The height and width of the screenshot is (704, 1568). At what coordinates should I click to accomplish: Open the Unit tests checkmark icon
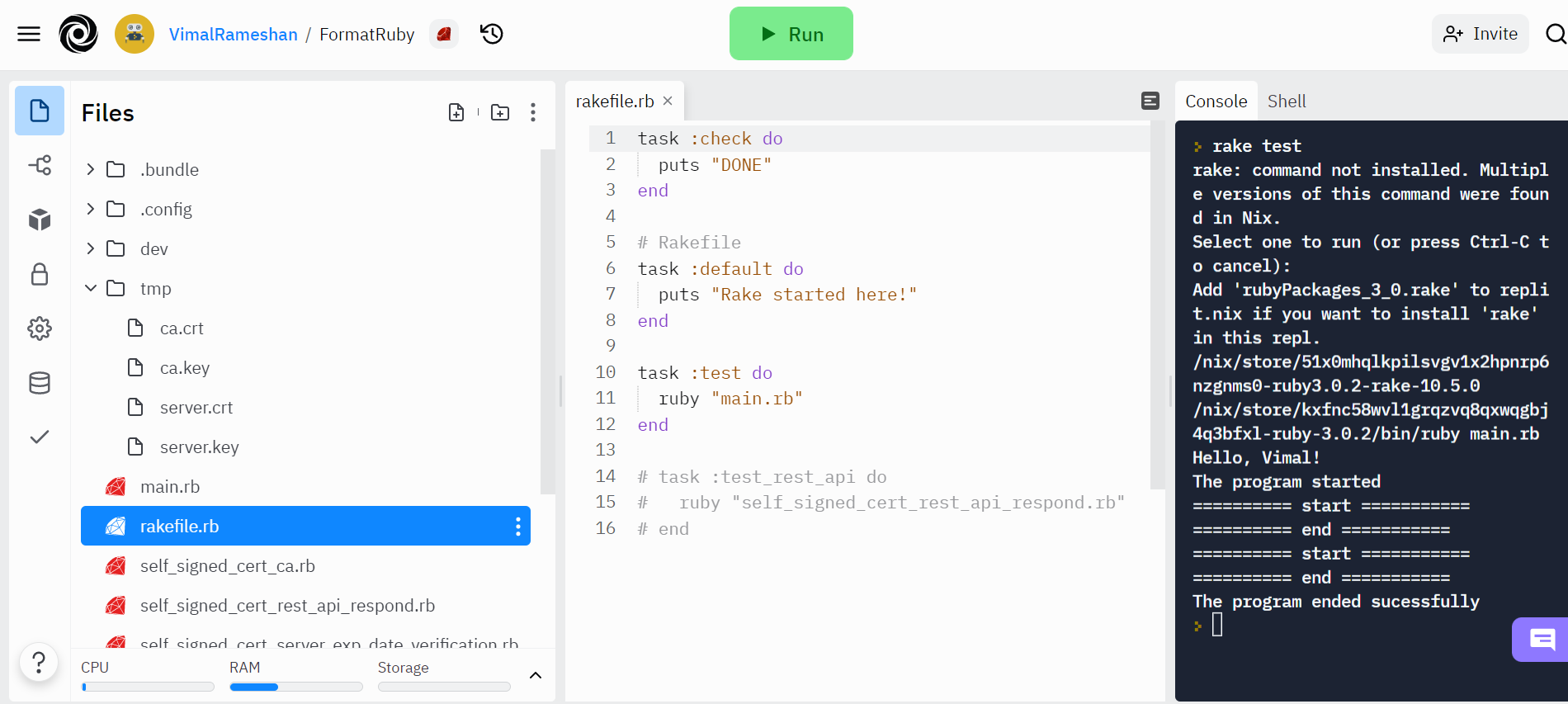tap(40, 437)
